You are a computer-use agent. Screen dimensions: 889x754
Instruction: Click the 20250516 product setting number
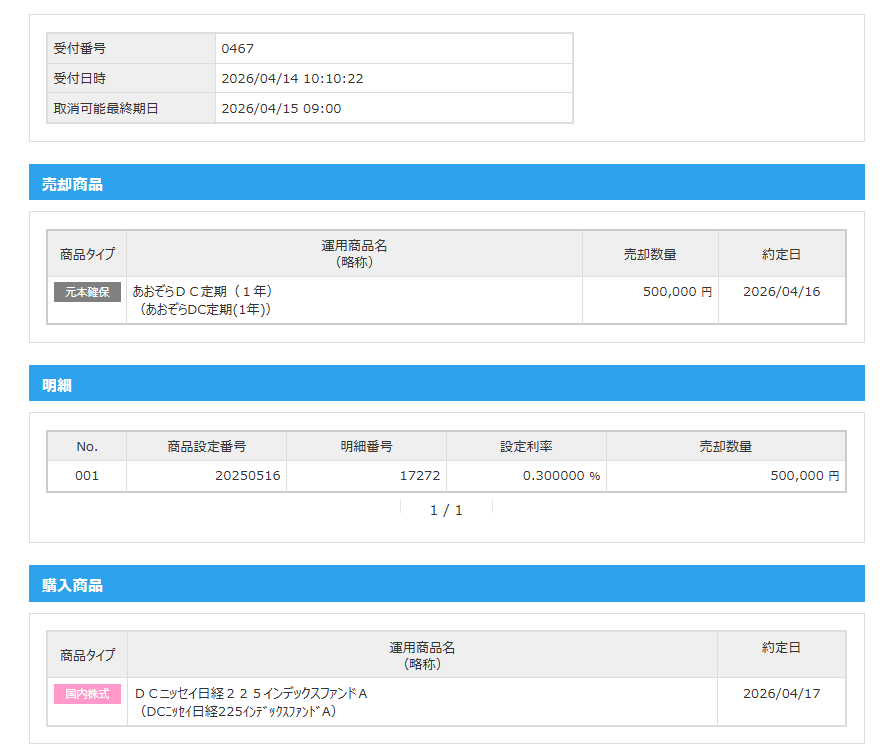click(247, 476)
